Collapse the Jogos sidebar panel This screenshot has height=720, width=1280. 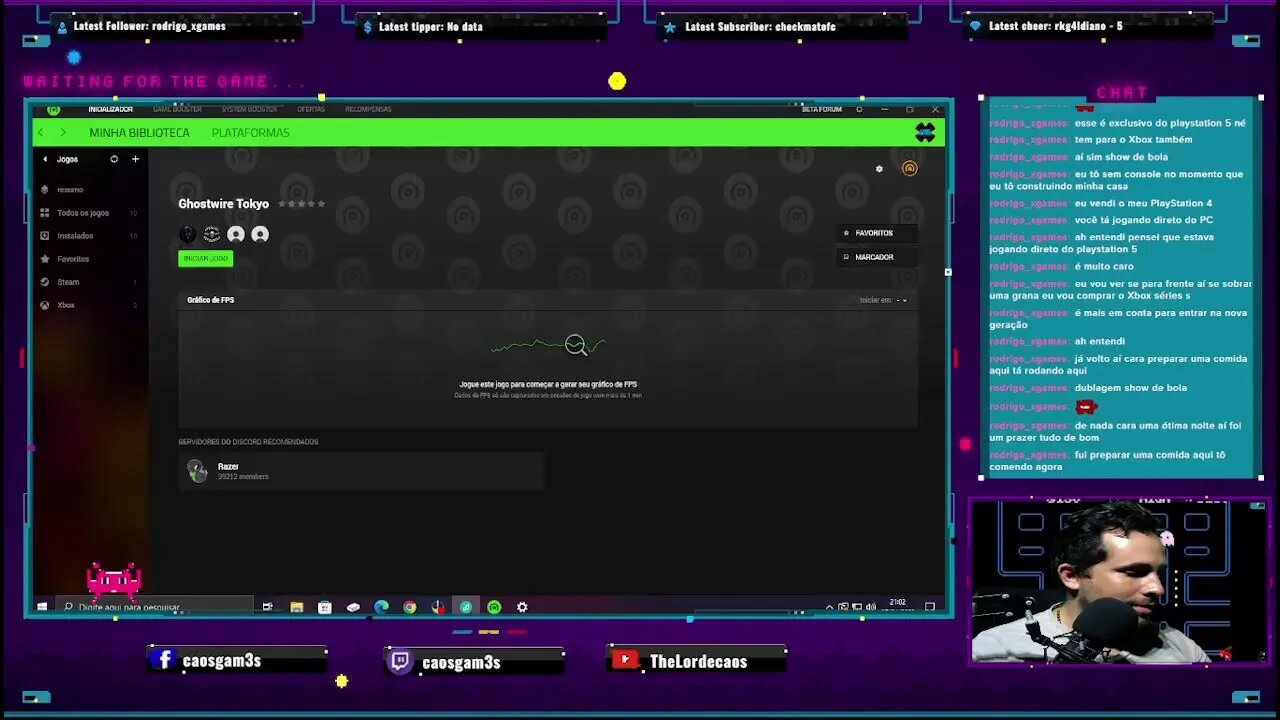click(45, 159)
